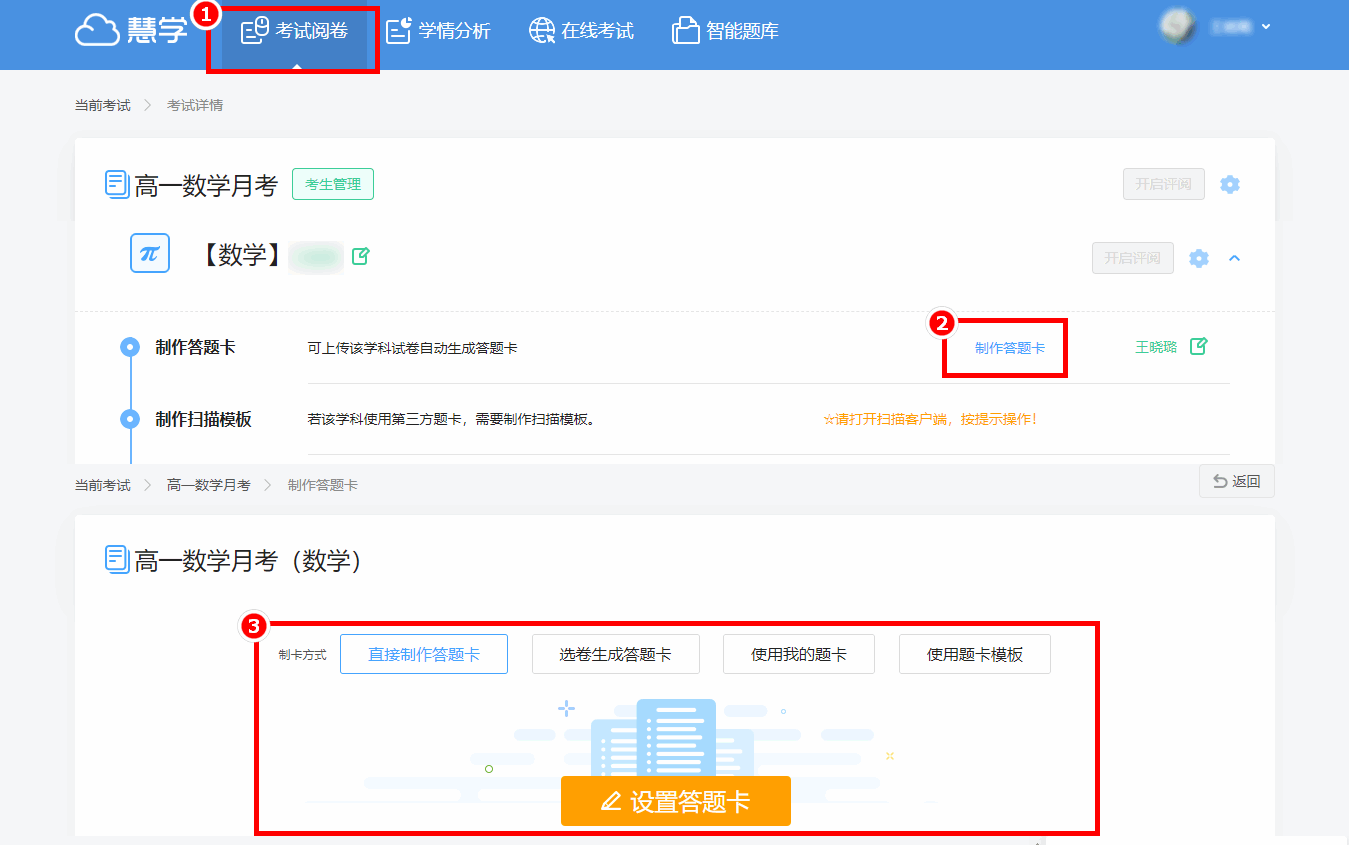This screenshot has width=1349, height=845.
Task: Choose 使用我的题卡 option
Action: (799, 654)
